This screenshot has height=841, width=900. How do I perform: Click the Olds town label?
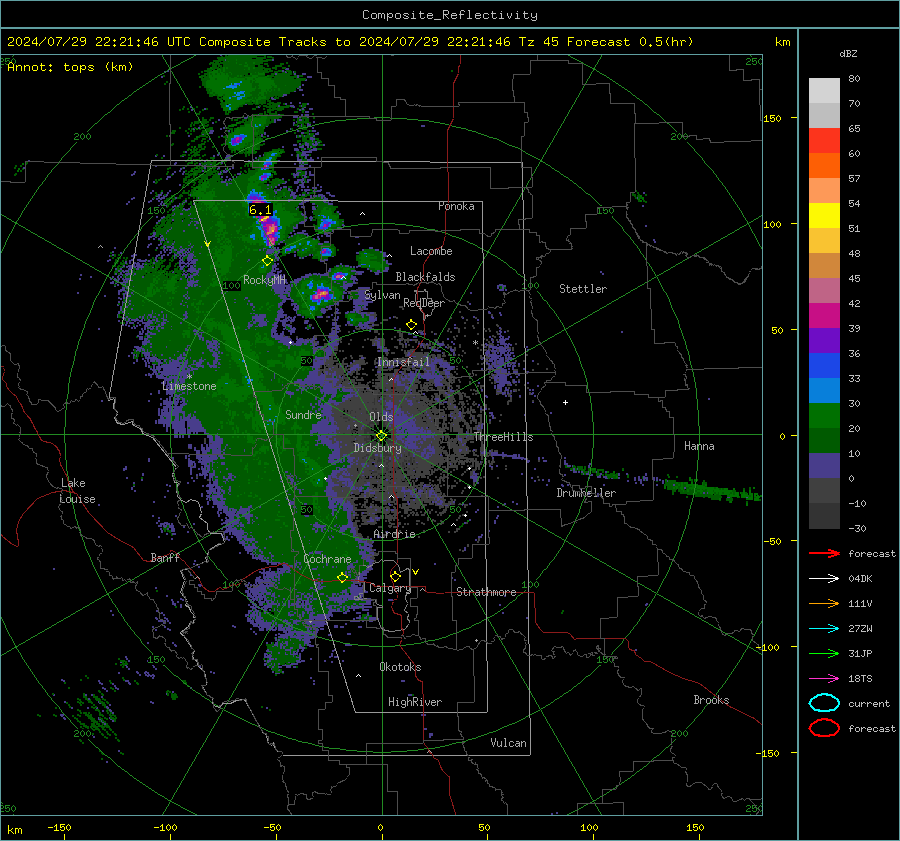pos(381,417)
